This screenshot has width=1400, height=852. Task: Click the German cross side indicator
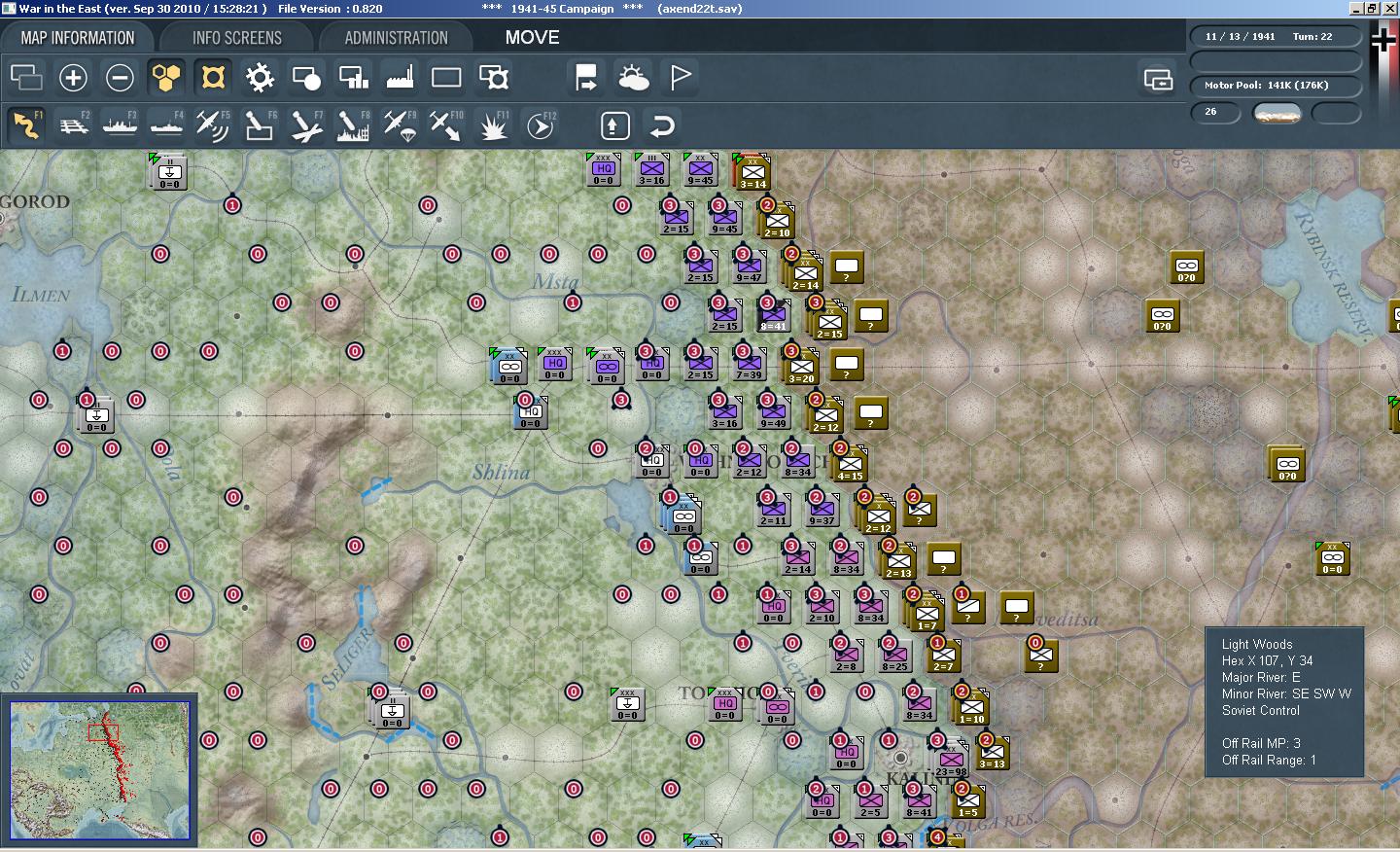coord(1383,40)
